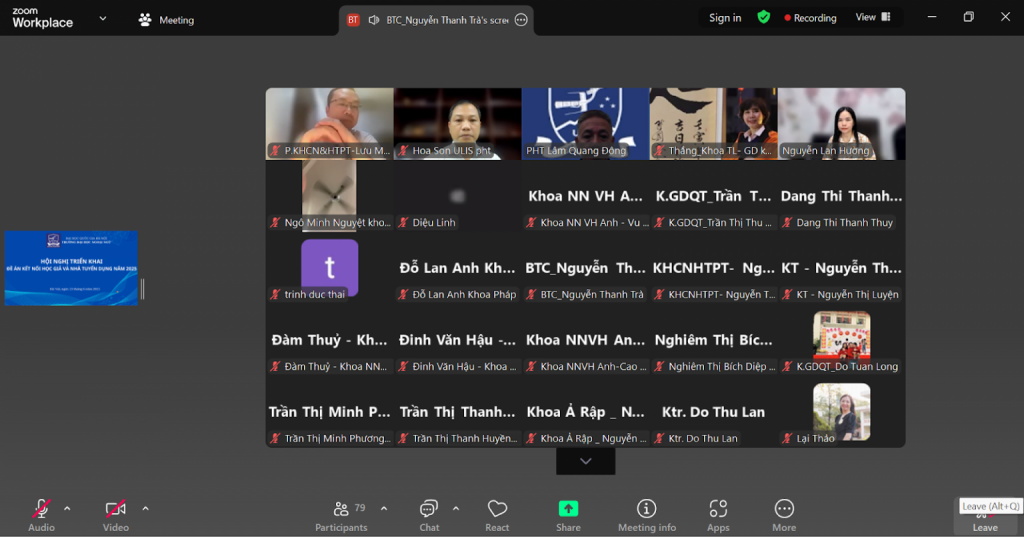This screenshot has height=537, width=1024.
Task: Click the green encryption shield icon
Action: pyautogui.click(x=764, y=17)
